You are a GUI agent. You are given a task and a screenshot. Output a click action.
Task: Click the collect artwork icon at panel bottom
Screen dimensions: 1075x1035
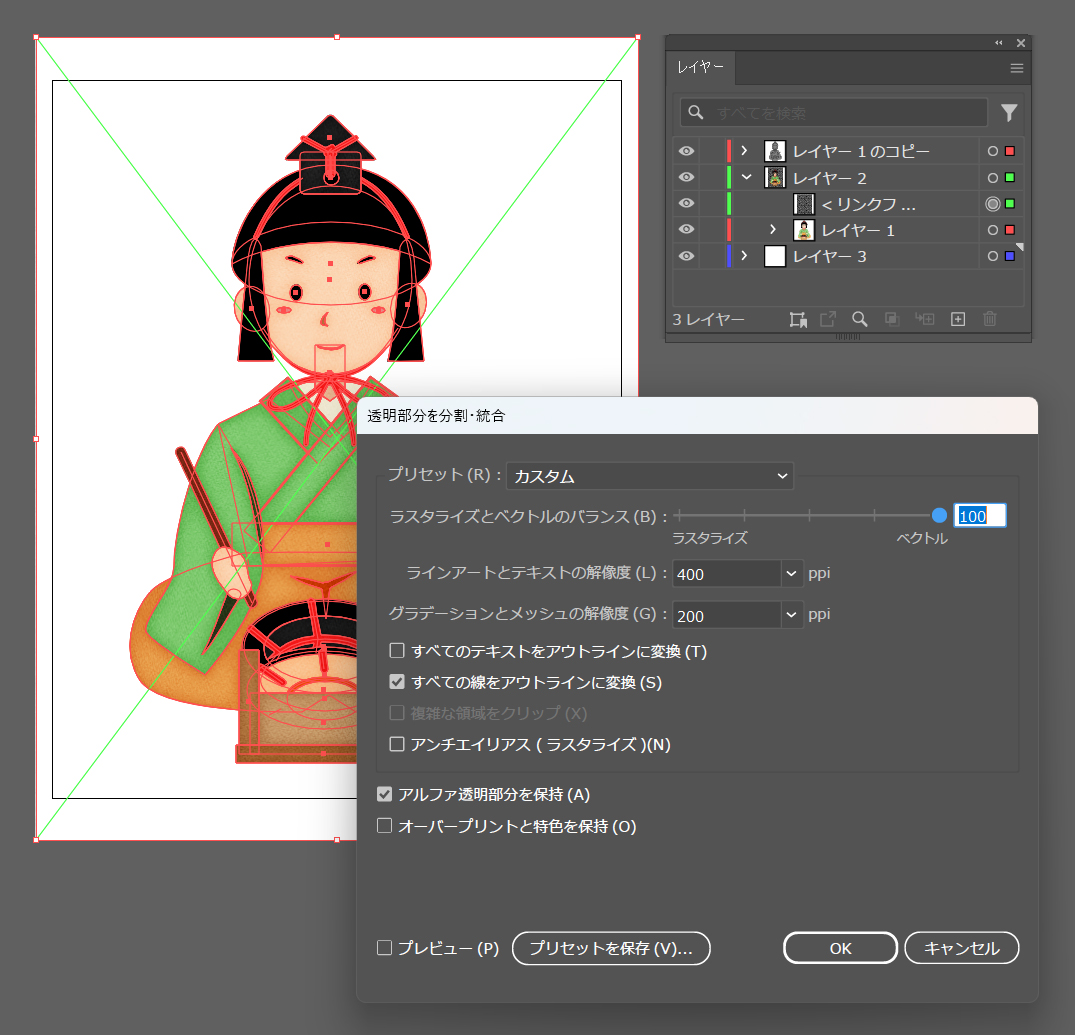pos(797,318)
